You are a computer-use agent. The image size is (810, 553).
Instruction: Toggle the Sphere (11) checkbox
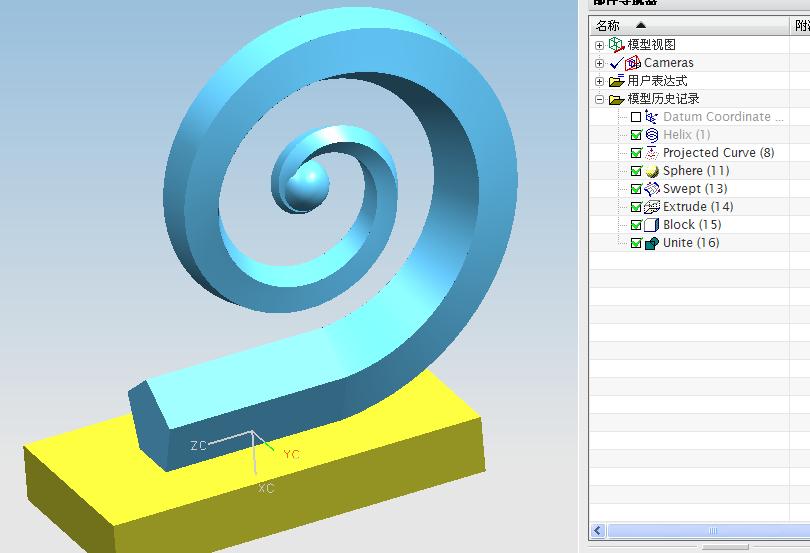[x=636, y=171]
